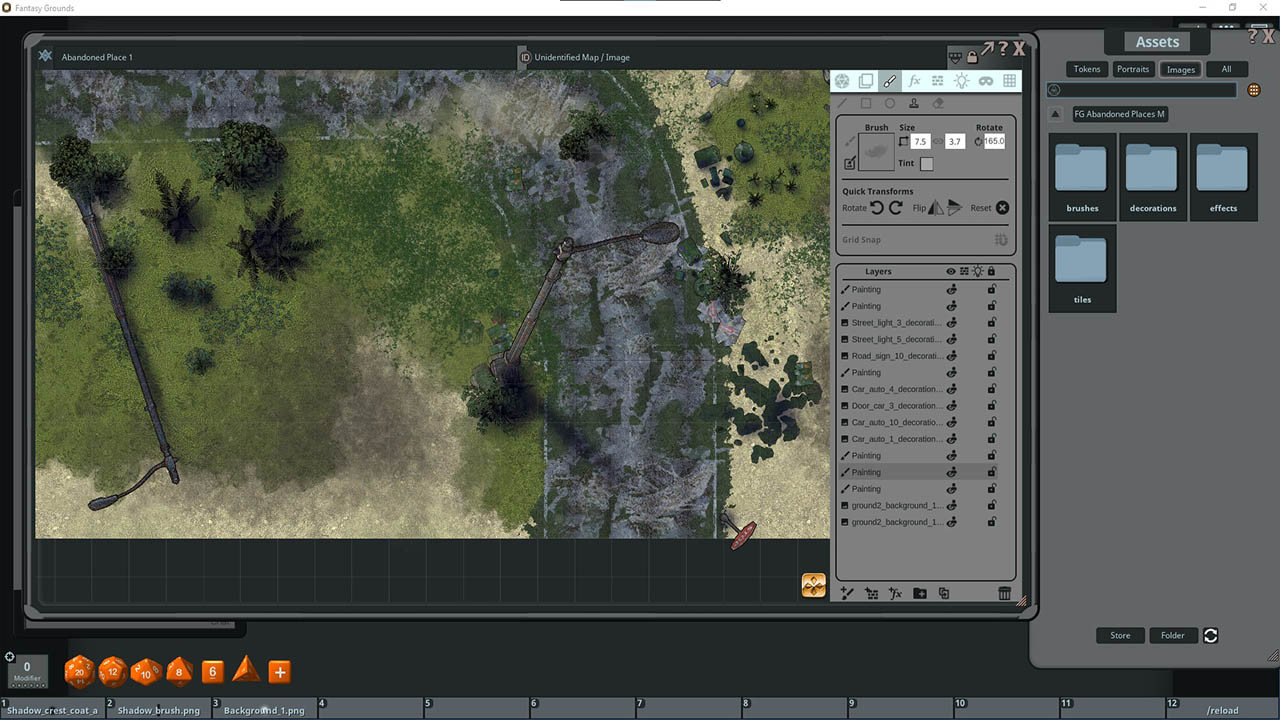The height and width of the screenshot is (720, 1280).
Task: Select the Brush tool in the image toolbar
Action: tap(890, 81)
